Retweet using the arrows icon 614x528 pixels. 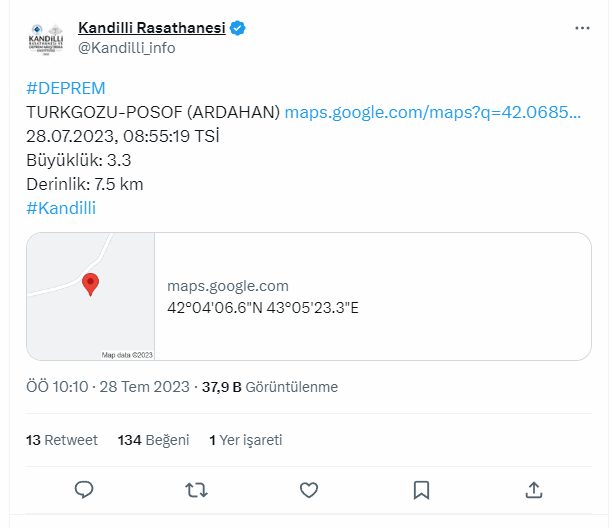pyautogui.click(x=196, y=490)
